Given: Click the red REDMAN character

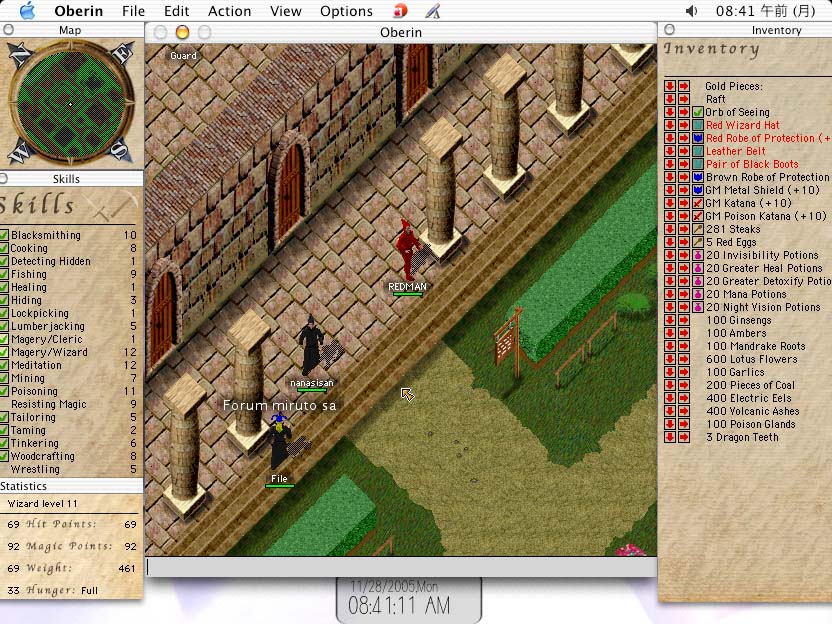Looking at the screenshot, I should (x=408, y=249).
